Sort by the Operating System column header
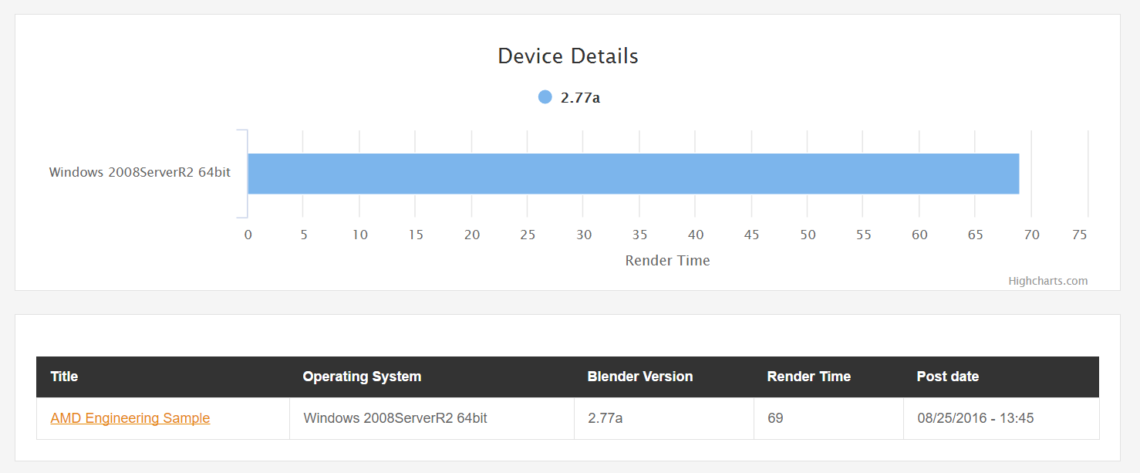 pyautogui.click(x=362, y=376)
